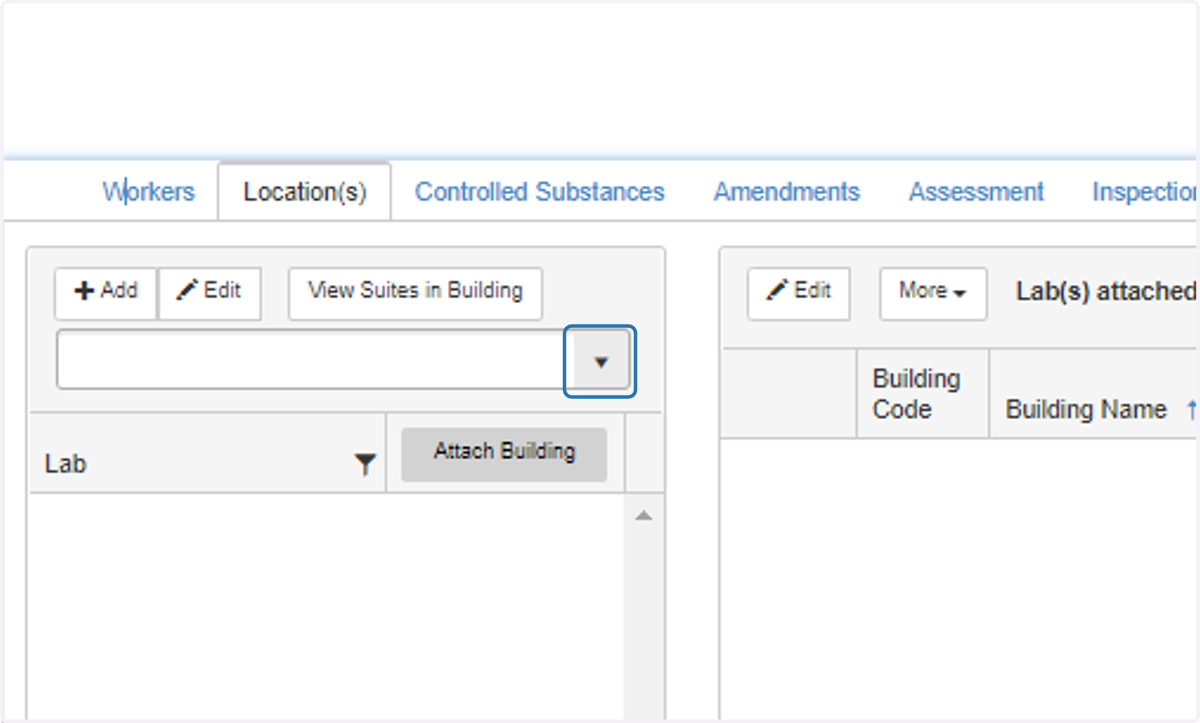This screenshot has height=723, width=1200.
Task: Open the Assessment tab
Action: coord(976,192)
